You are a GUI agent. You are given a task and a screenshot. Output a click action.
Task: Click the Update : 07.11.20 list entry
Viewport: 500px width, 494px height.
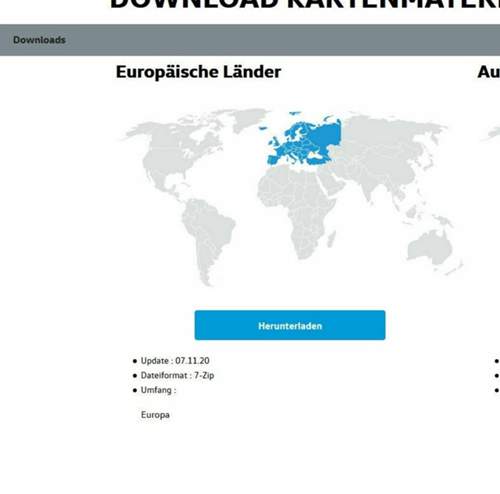click(x=175, y=361)
